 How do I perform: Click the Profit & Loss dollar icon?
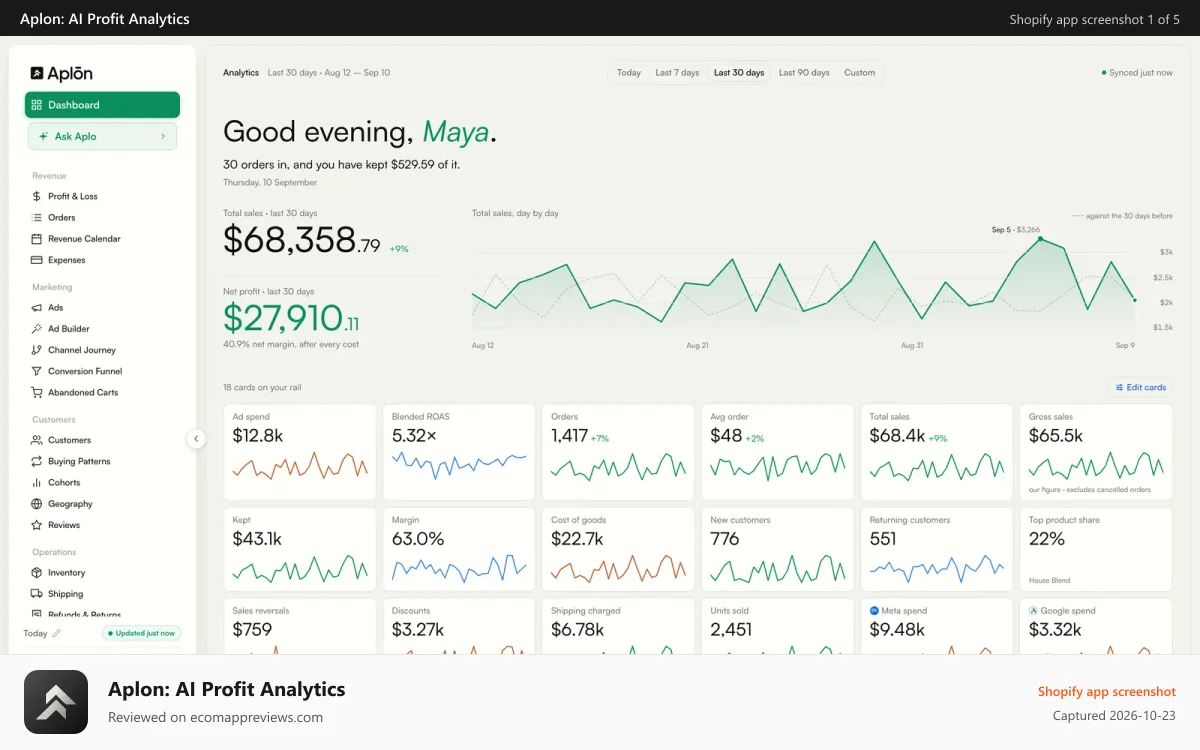click(x=37, y=196)
